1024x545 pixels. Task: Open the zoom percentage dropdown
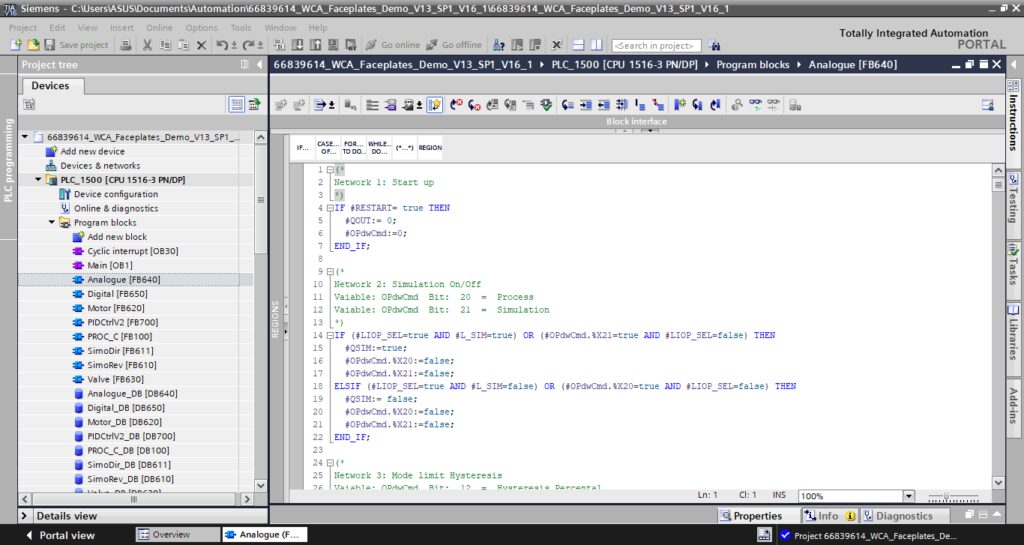(x=908, y=496)
